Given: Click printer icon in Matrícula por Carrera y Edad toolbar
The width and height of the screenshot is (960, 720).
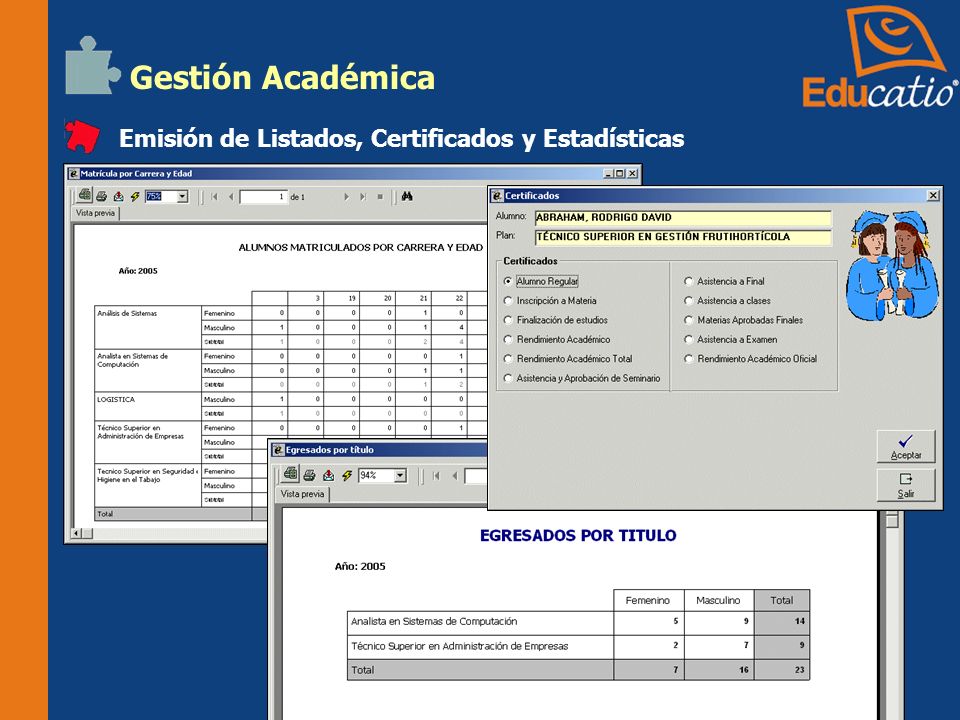Looking at the screenshot, I should coord(102,197).
